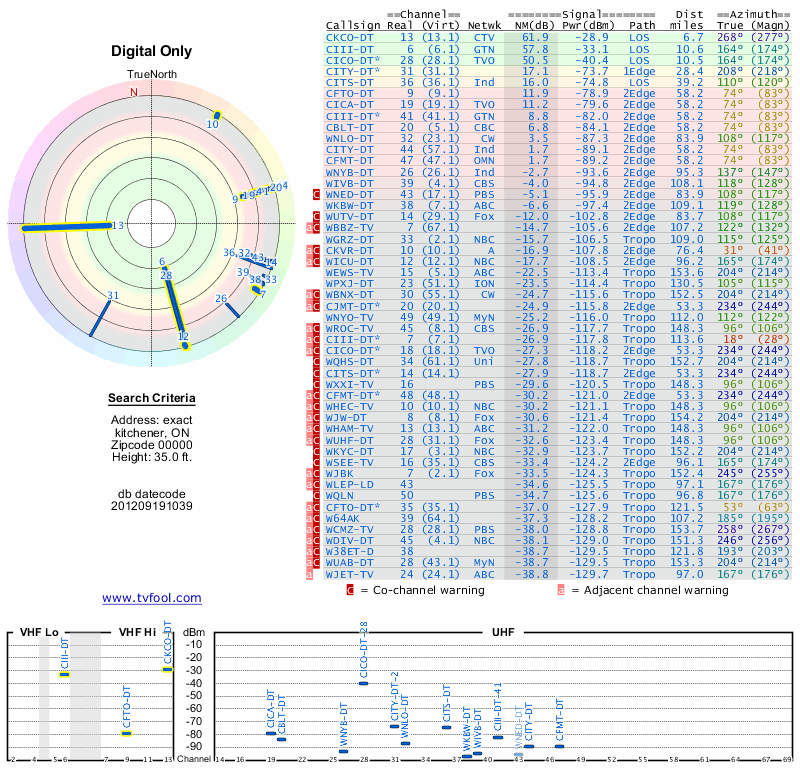This screenshot has height=768, width=800.
Task: Click CKCO-DT signal bar in VHF Hi chart
Action: 167,669
